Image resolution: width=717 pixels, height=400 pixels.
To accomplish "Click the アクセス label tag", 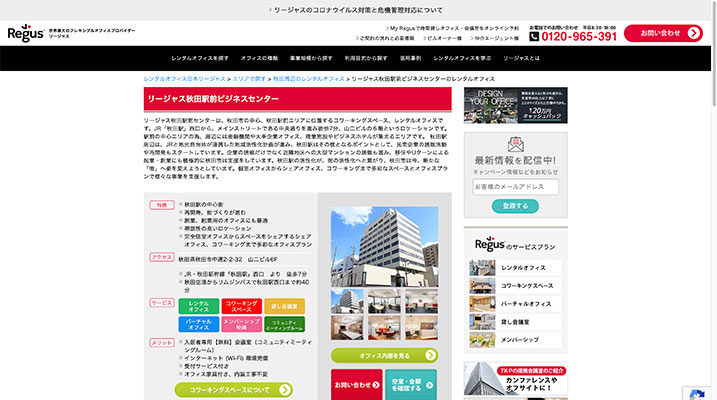I will tap(162, 257).
